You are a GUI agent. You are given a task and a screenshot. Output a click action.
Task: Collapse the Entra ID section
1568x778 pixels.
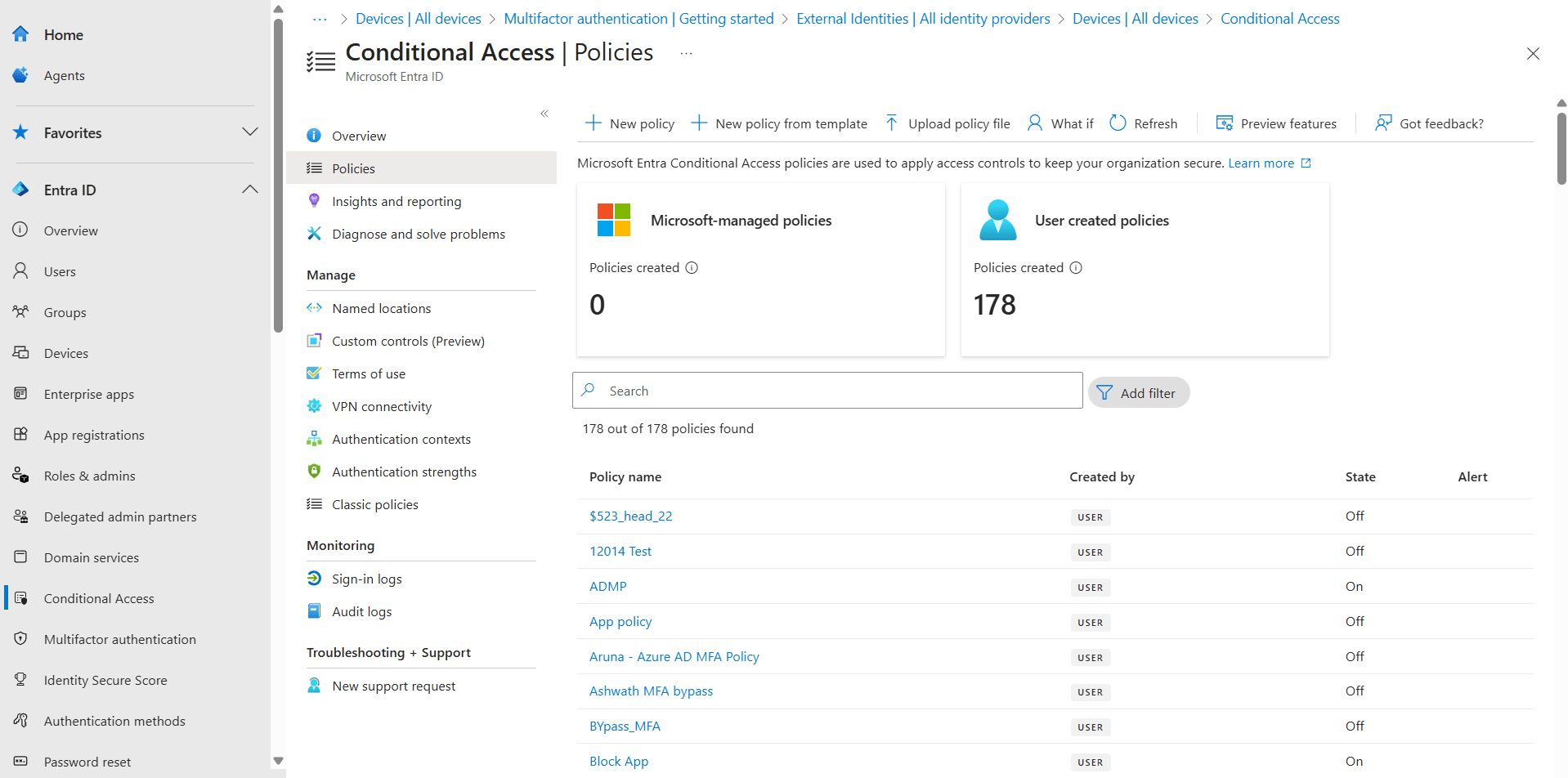[250, 189]
